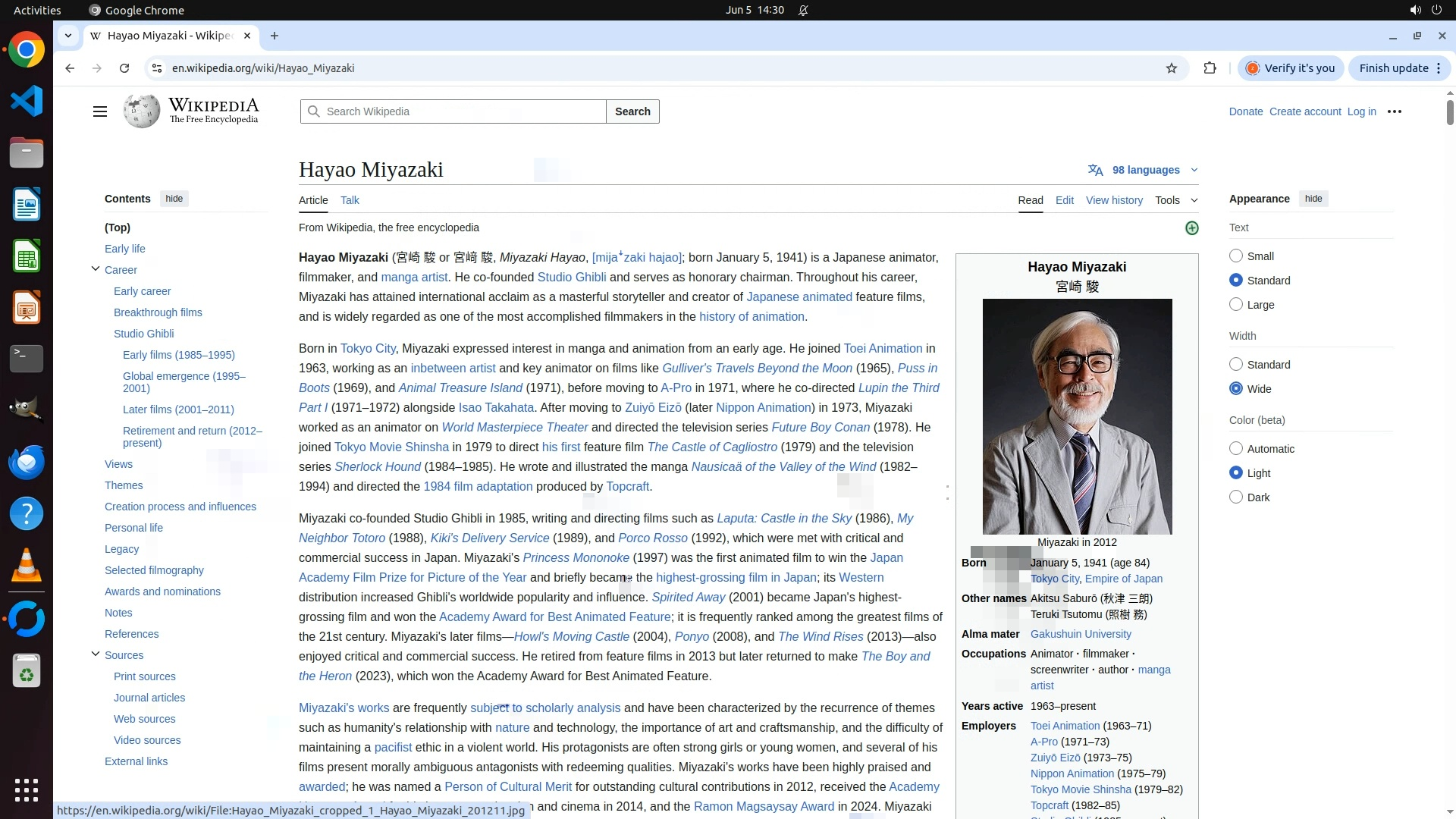Image resolution: width=1456 pixels, height=819 pixels.
Task: Open the Tools dropdown menu
Action: pos(1176,200)
